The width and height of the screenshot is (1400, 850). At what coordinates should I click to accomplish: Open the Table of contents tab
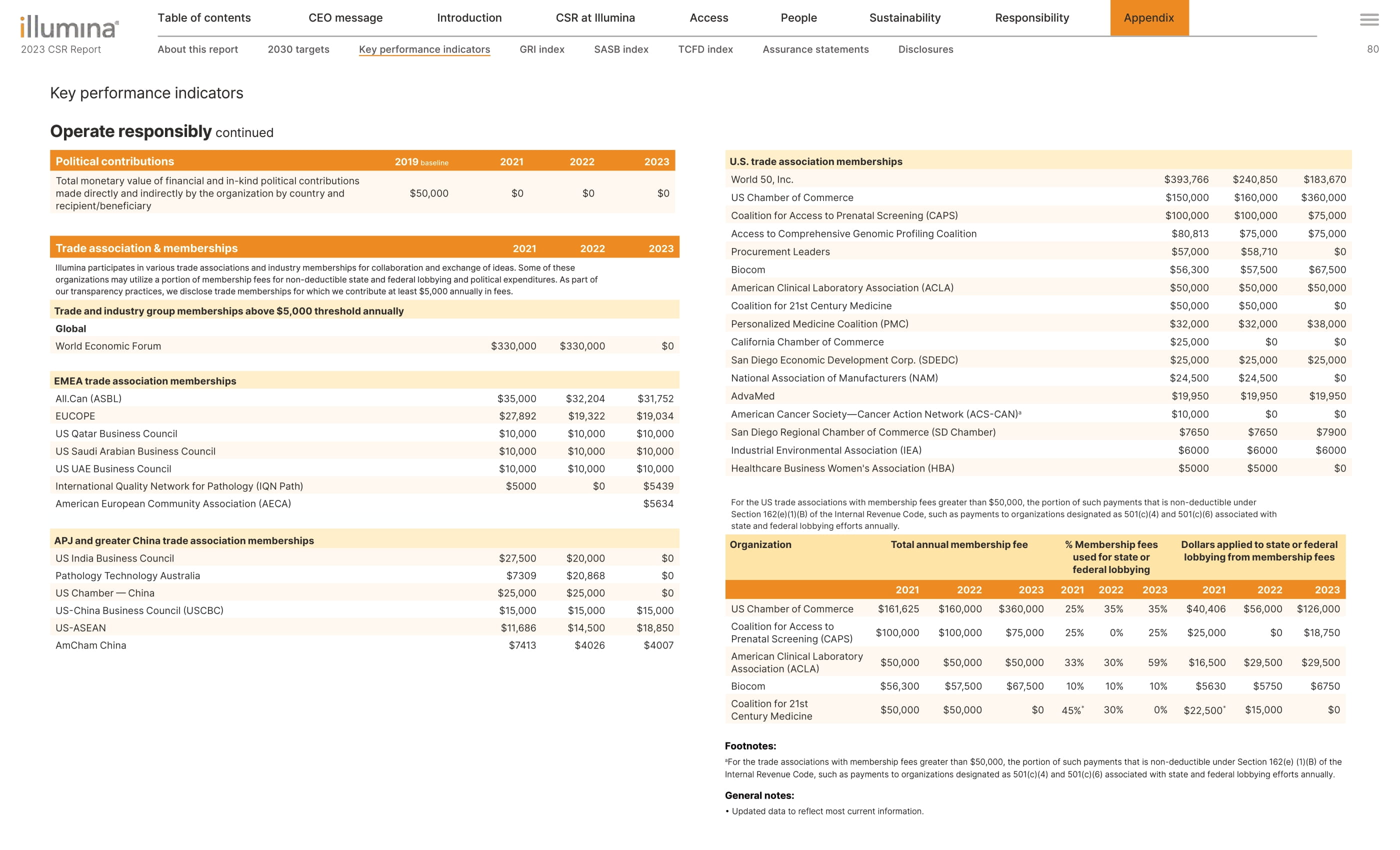point(204,17)
